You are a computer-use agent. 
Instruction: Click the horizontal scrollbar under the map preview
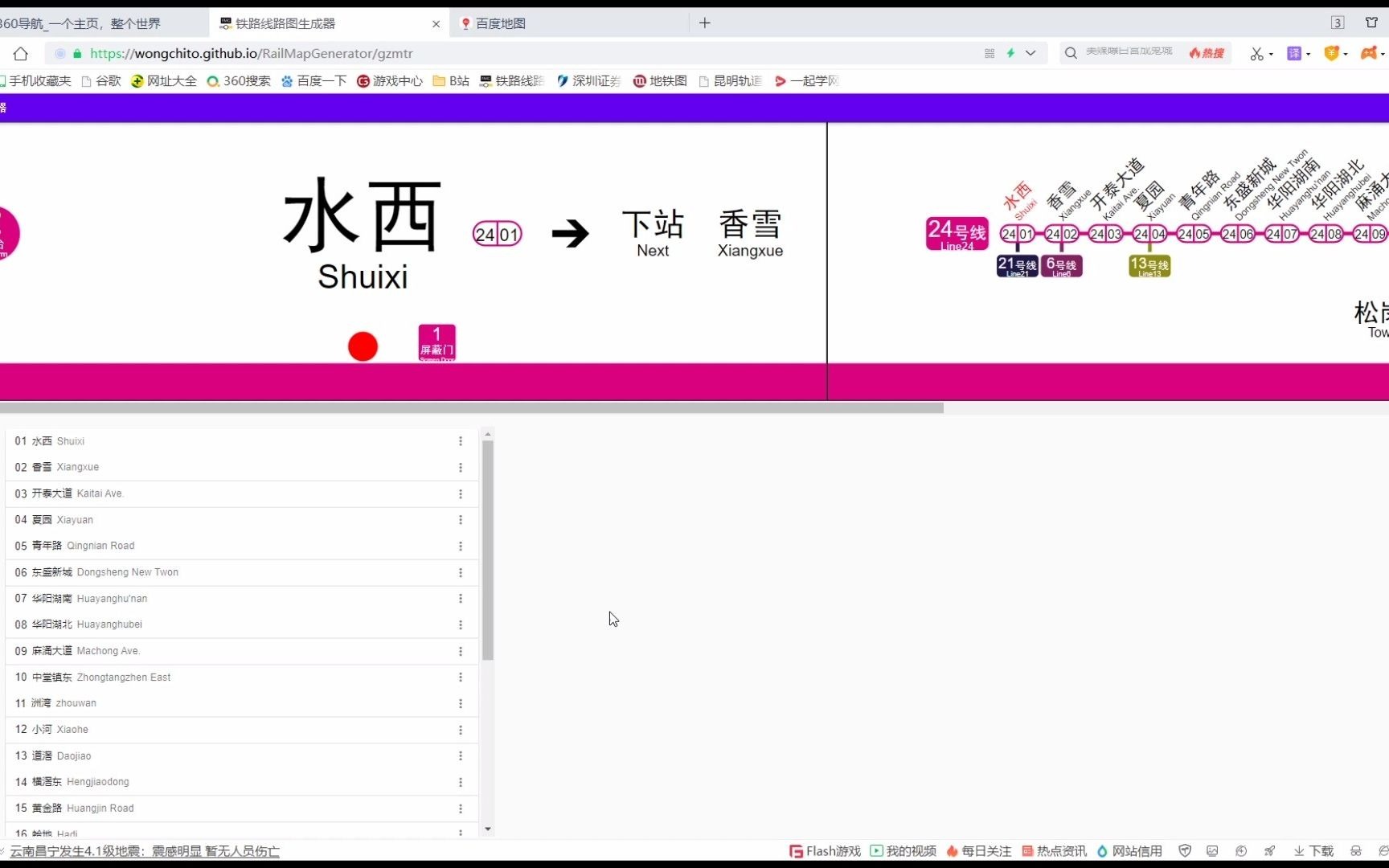pos(471,408)
